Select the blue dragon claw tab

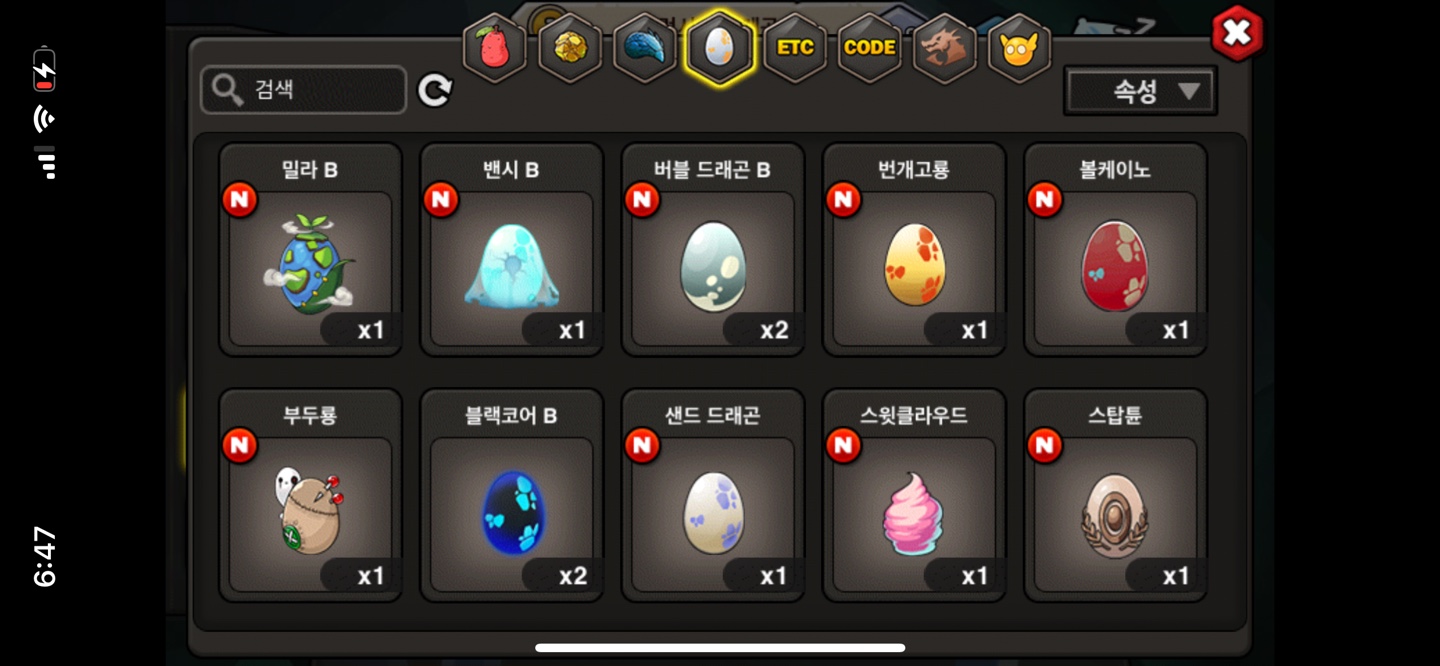(644, 47)
